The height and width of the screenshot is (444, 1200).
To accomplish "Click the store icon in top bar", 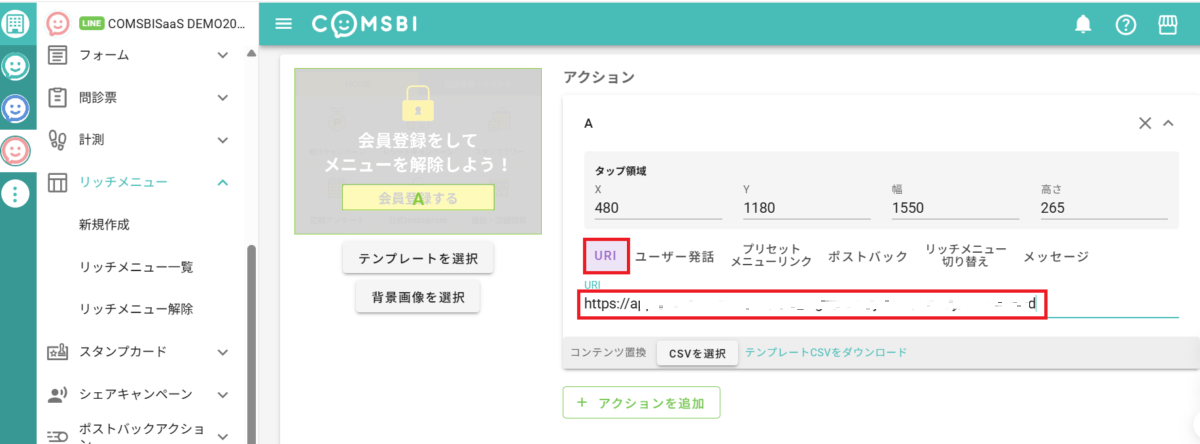I will 1167,25.
